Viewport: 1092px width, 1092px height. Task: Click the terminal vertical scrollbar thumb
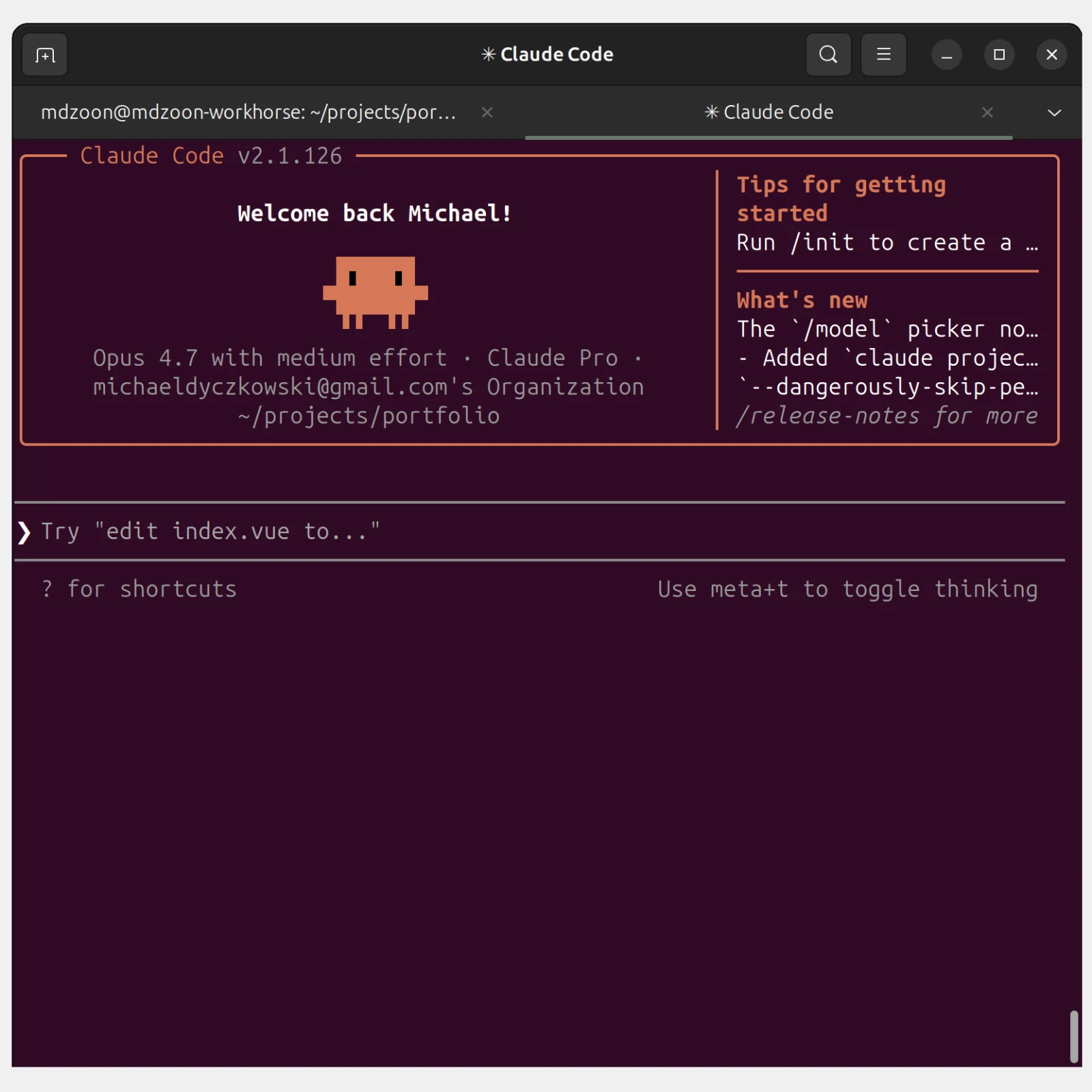coord(1074,1037)
